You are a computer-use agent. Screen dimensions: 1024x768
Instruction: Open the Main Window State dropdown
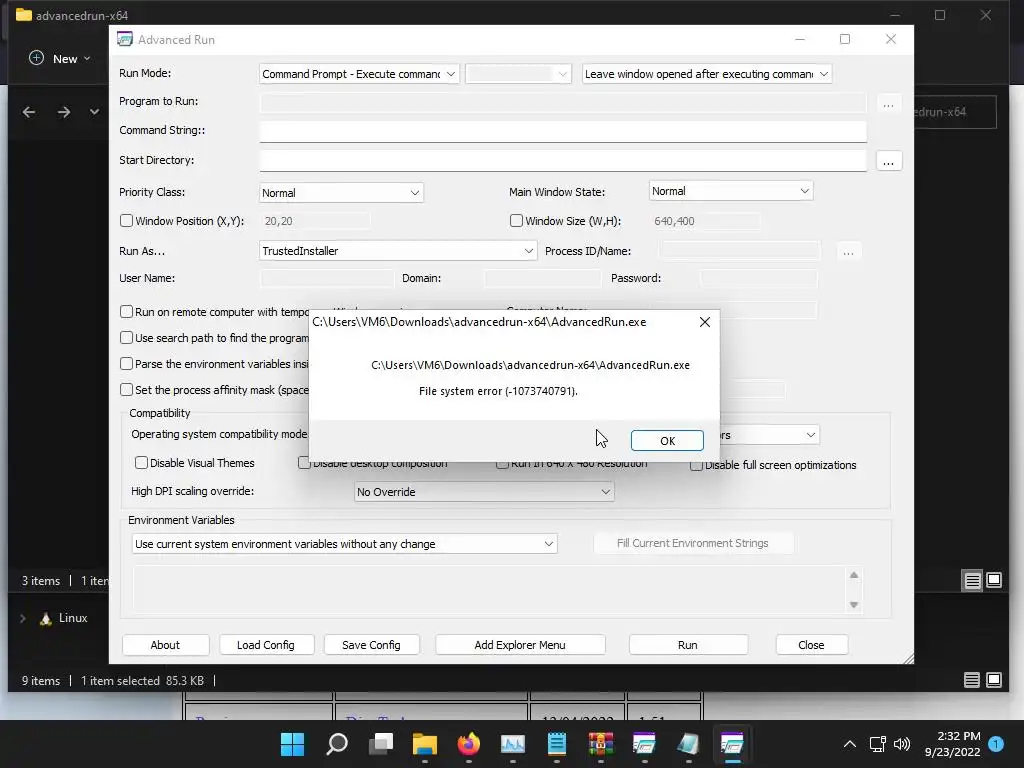click(x=731, y=191)
